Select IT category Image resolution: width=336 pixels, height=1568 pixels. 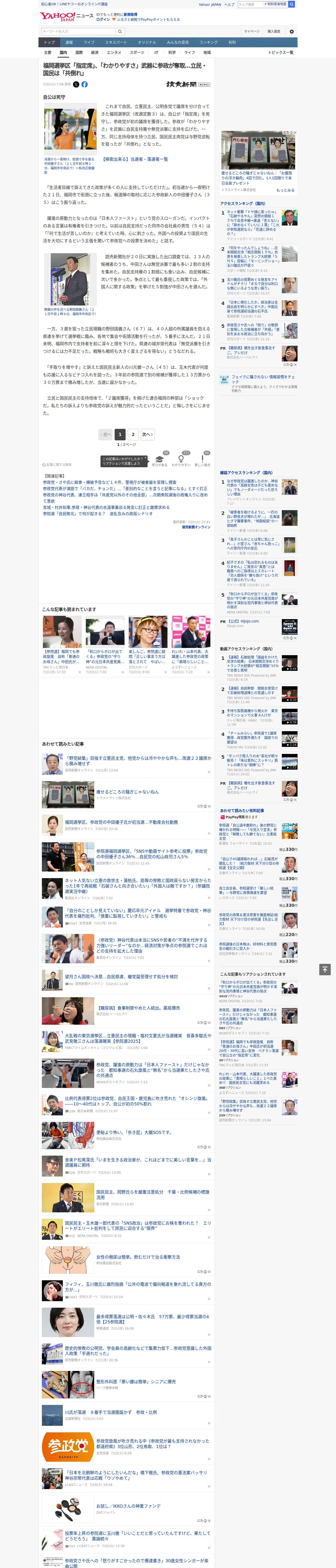156,52
